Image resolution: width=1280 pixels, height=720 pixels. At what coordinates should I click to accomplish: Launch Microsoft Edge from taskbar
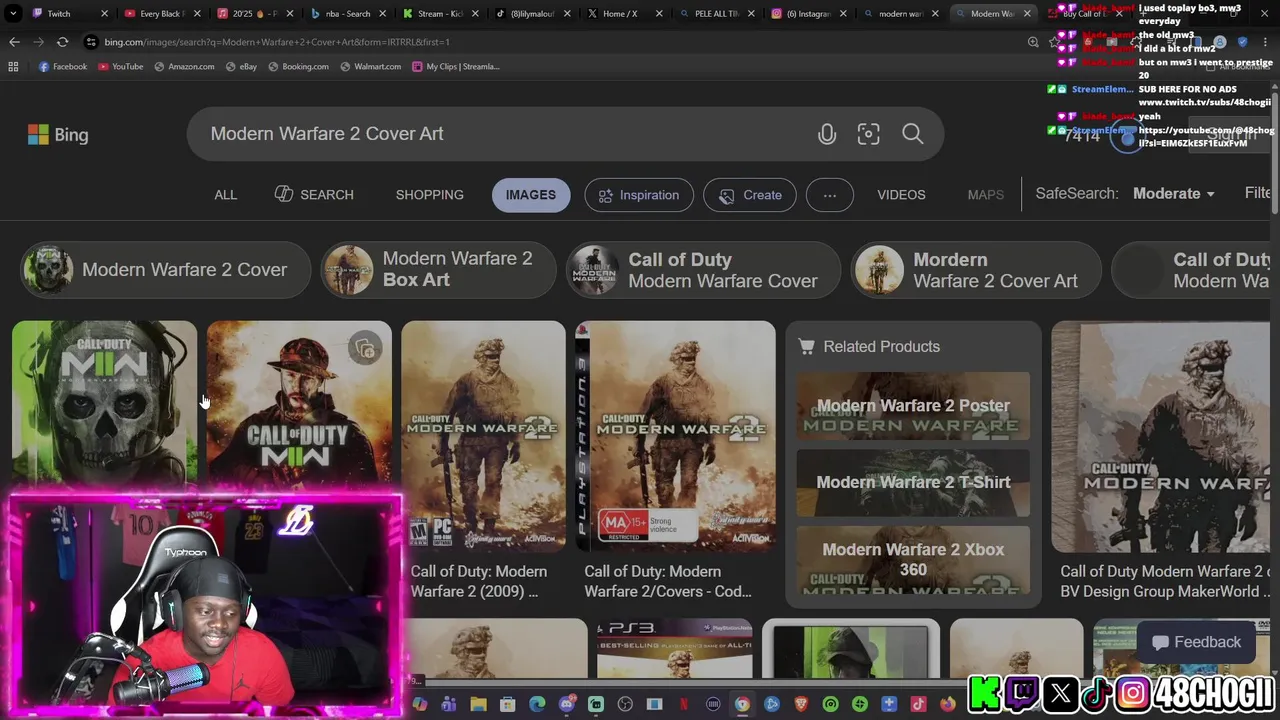click(x=537, y=704)
